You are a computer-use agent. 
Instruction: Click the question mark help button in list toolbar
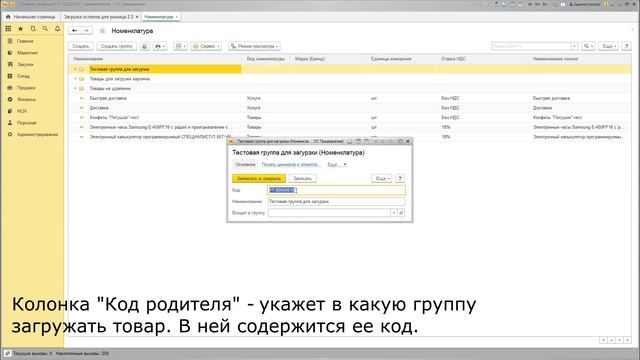click(x=626, y=46)
